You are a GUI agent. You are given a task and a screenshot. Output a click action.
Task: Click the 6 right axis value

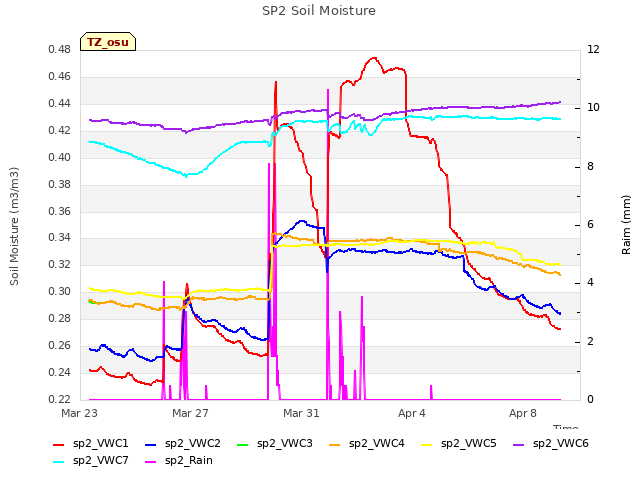coord(590,224)
